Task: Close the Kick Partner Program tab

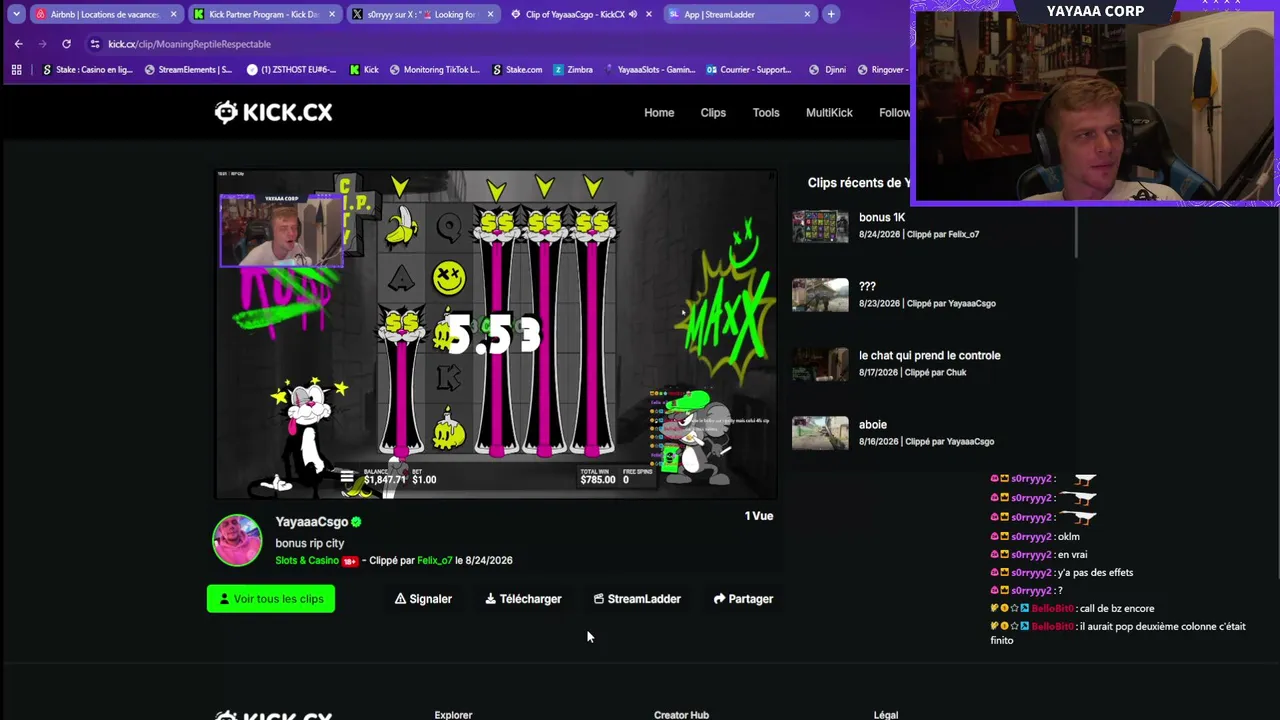Action: (331, 14)
